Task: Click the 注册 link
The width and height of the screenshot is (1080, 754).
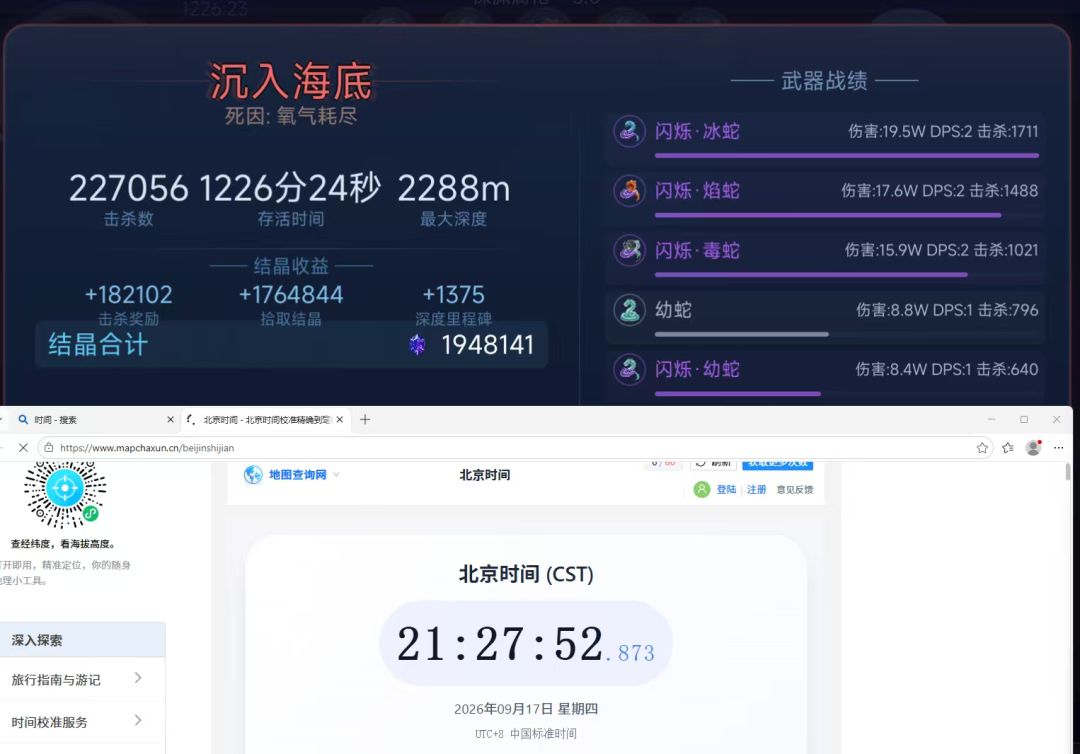Action: (x=756, y=490)
